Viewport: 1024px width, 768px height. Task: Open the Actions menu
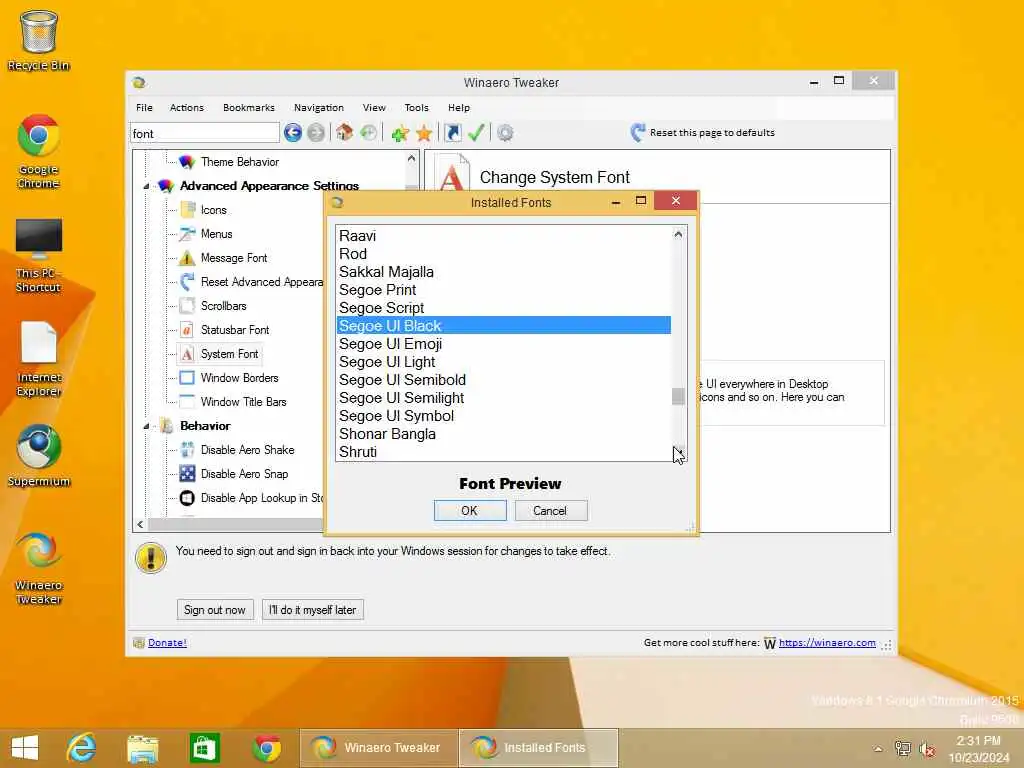[187, 108]
